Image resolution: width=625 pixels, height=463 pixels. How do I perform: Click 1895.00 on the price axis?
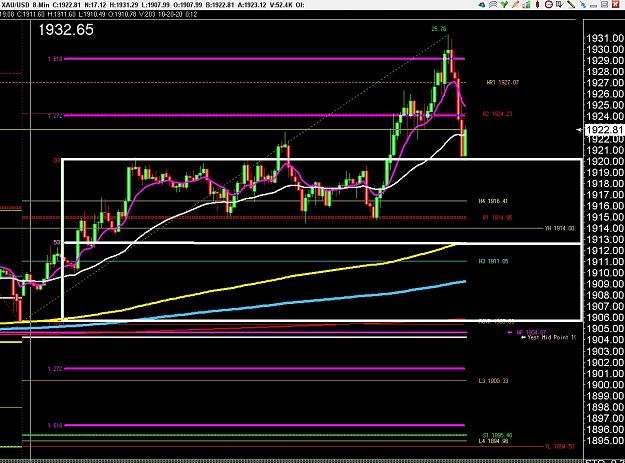tap(605, 441)
